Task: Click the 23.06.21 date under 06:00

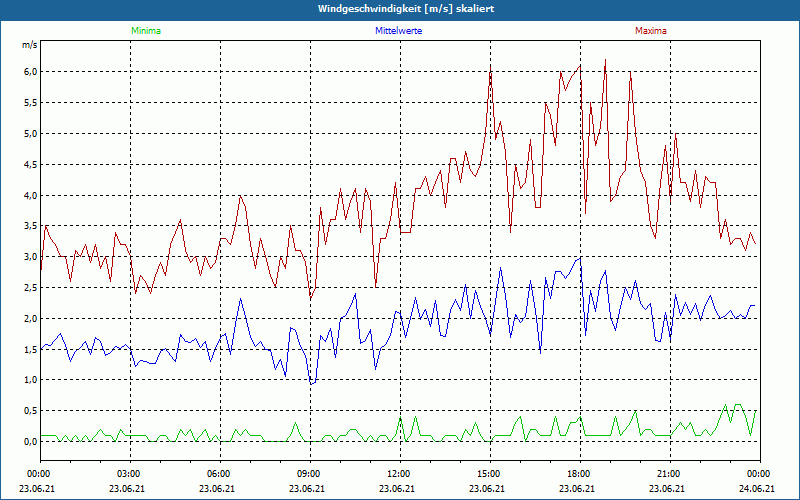Action: (217, 488)
